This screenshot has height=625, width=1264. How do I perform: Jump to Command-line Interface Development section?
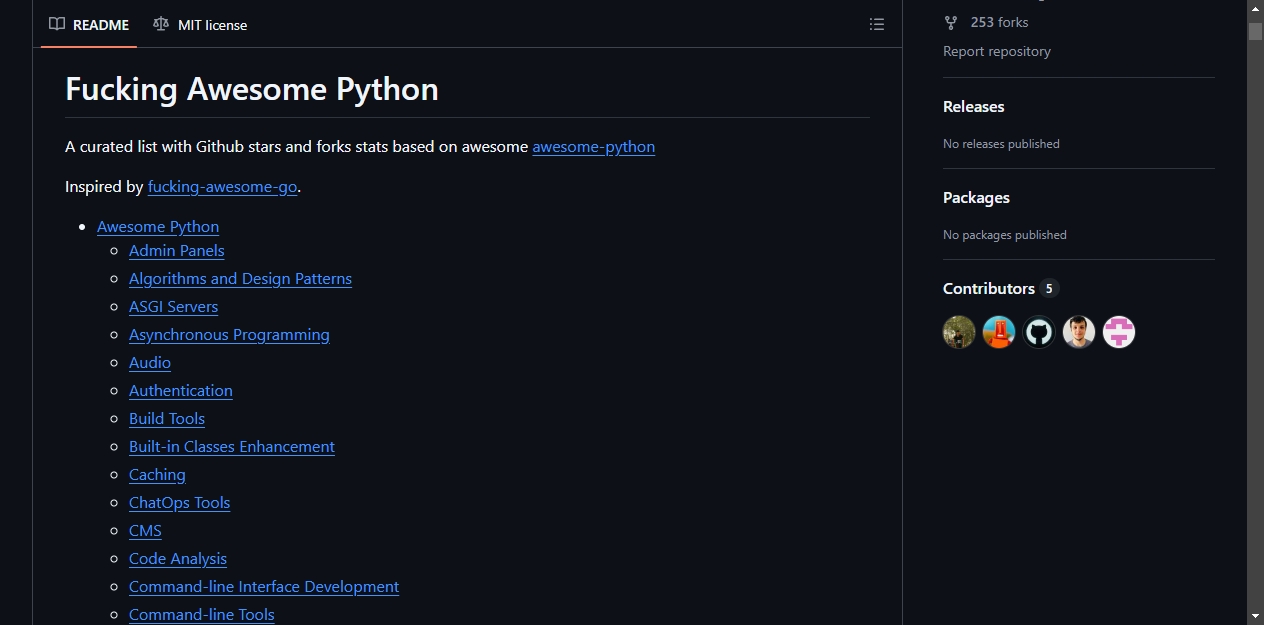(264, 586)
